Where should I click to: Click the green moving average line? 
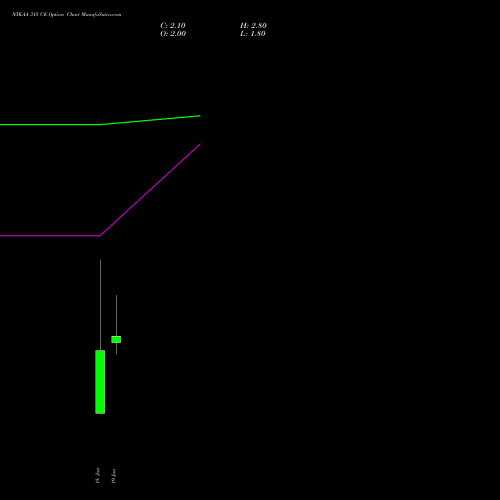click(x=100, y=124)
